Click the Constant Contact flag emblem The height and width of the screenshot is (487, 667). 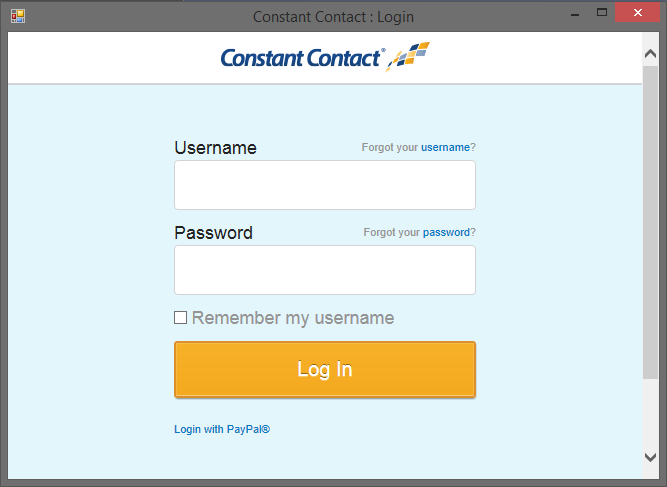click(409, 57)
